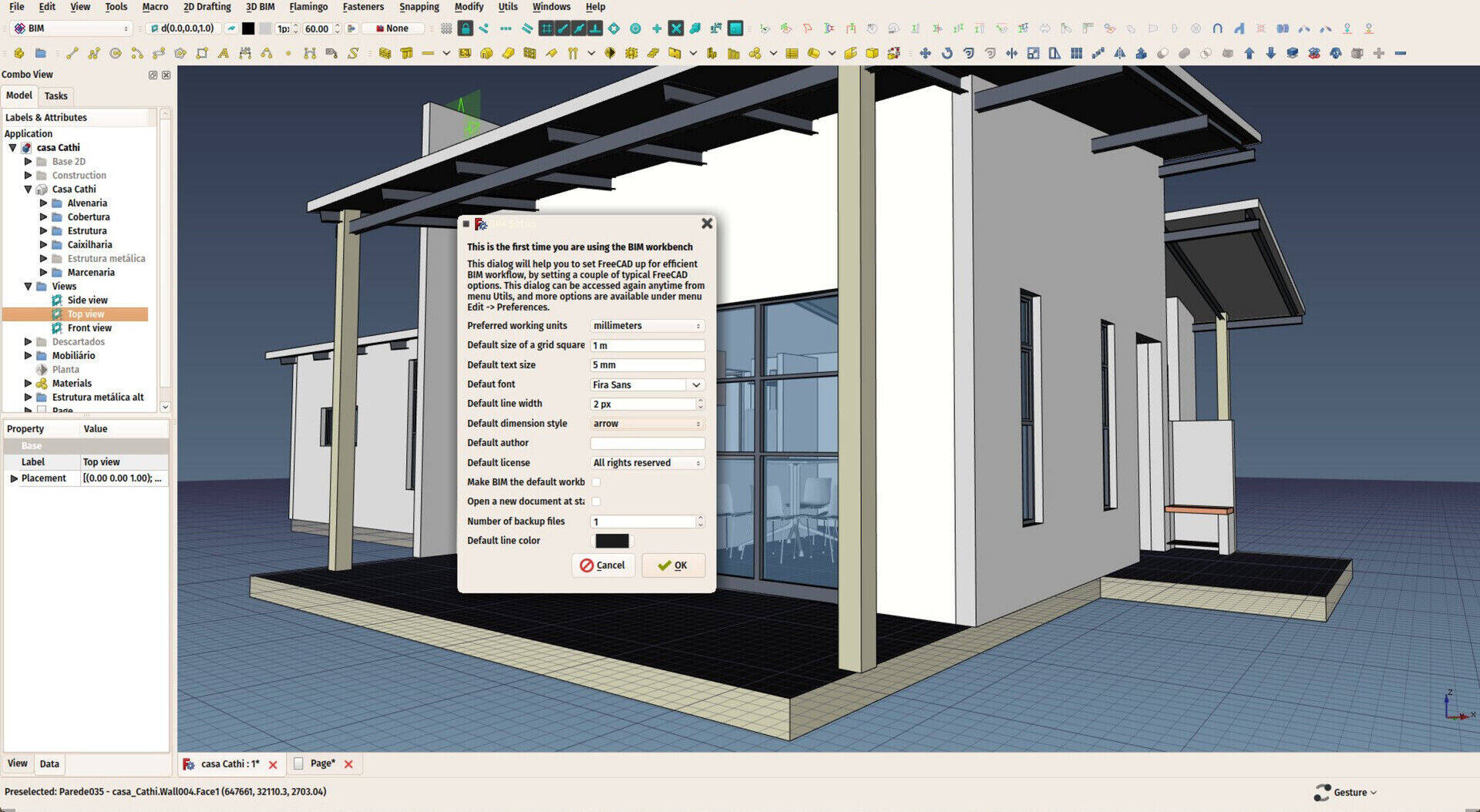Select the Text annotation tool
1480x812 pixels.
pos(224,53)
